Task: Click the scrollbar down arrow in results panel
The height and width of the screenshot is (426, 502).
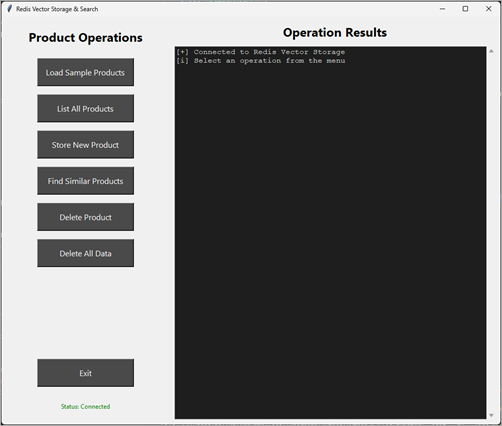Action: [491, 415]
